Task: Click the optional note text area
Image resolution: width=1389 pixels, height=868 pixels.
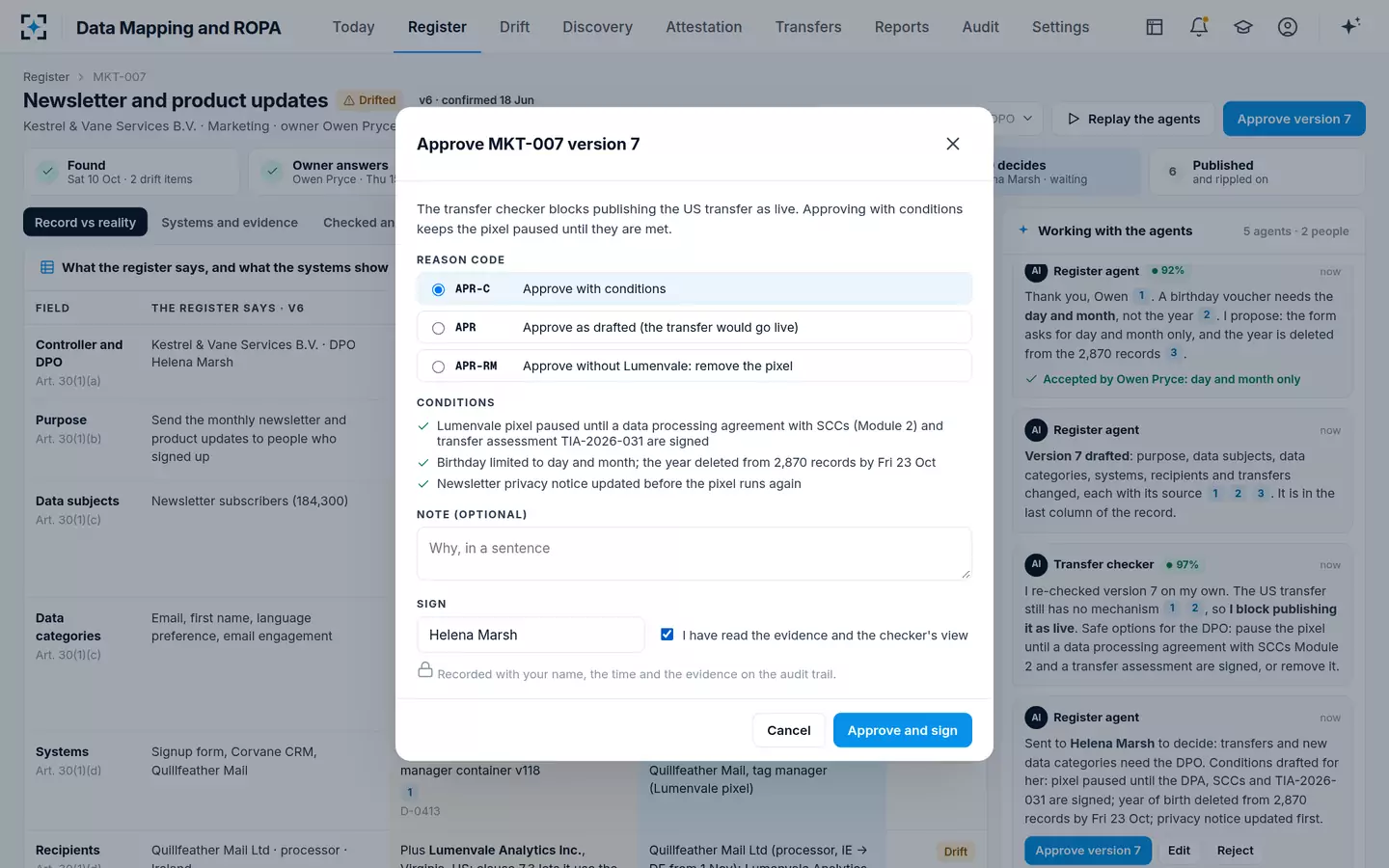Action: [694, 554]
